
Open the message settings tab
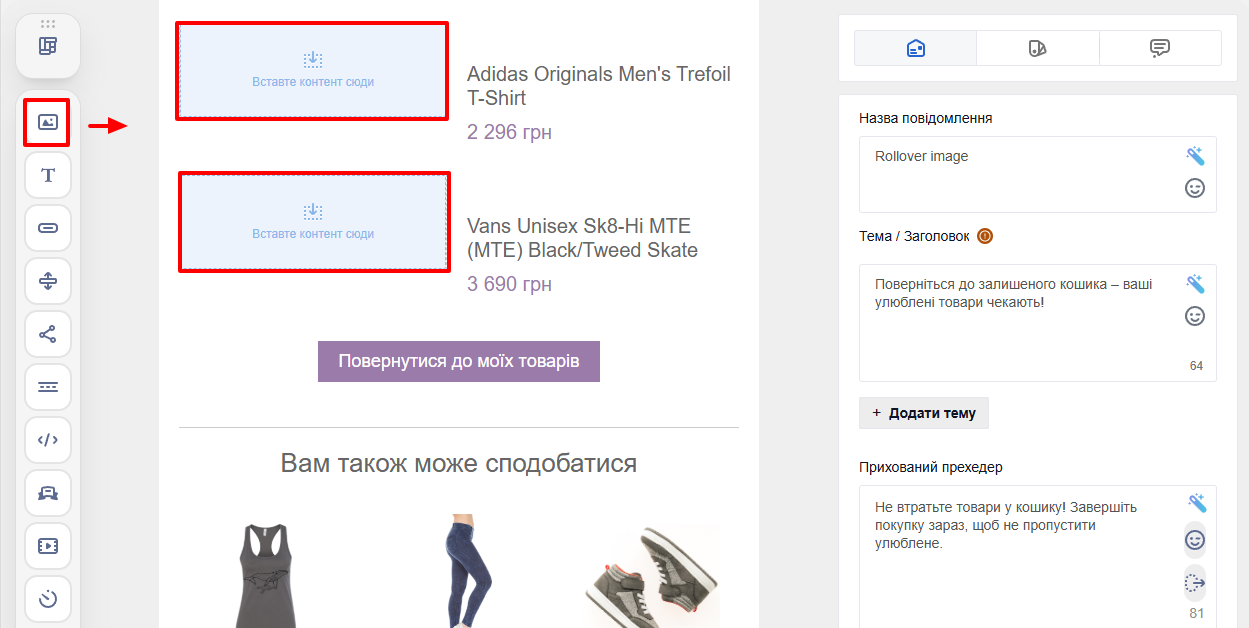coord(915,48)
